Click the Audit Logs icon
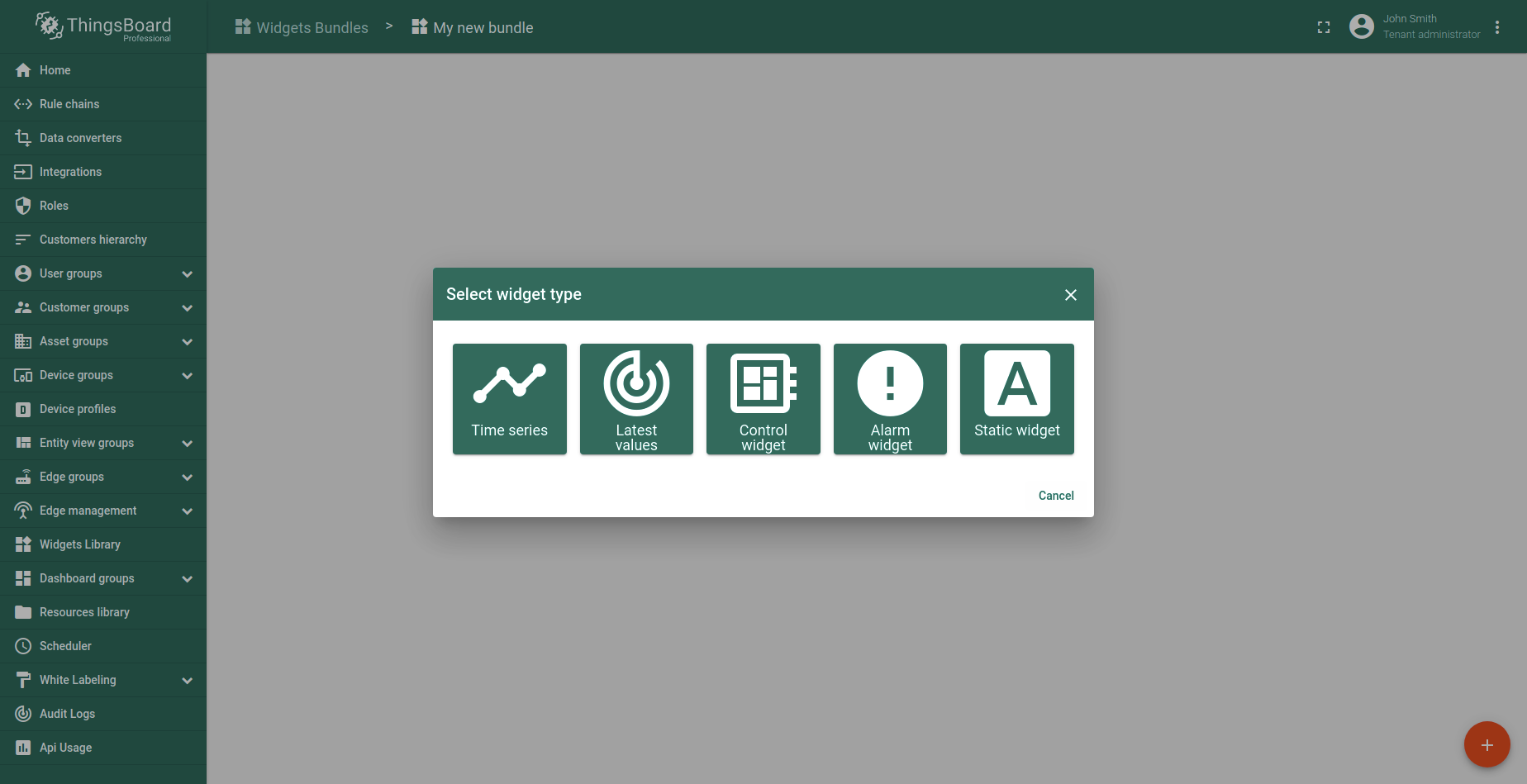Image resolution: width=1527 pixels, height=784 pixels. 23,714
